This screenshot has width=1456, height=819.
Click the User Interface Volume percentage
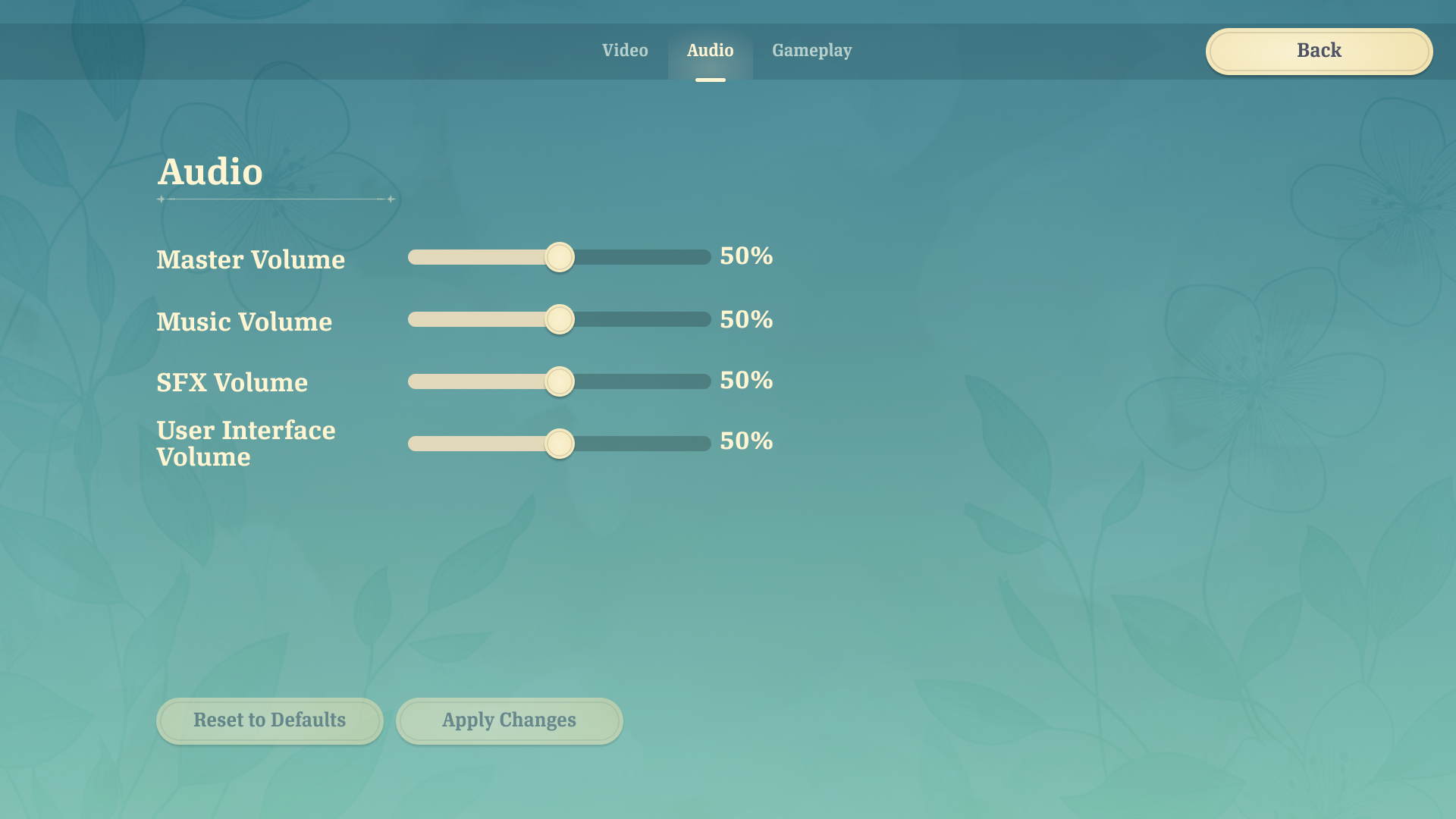tap(746, 441)
